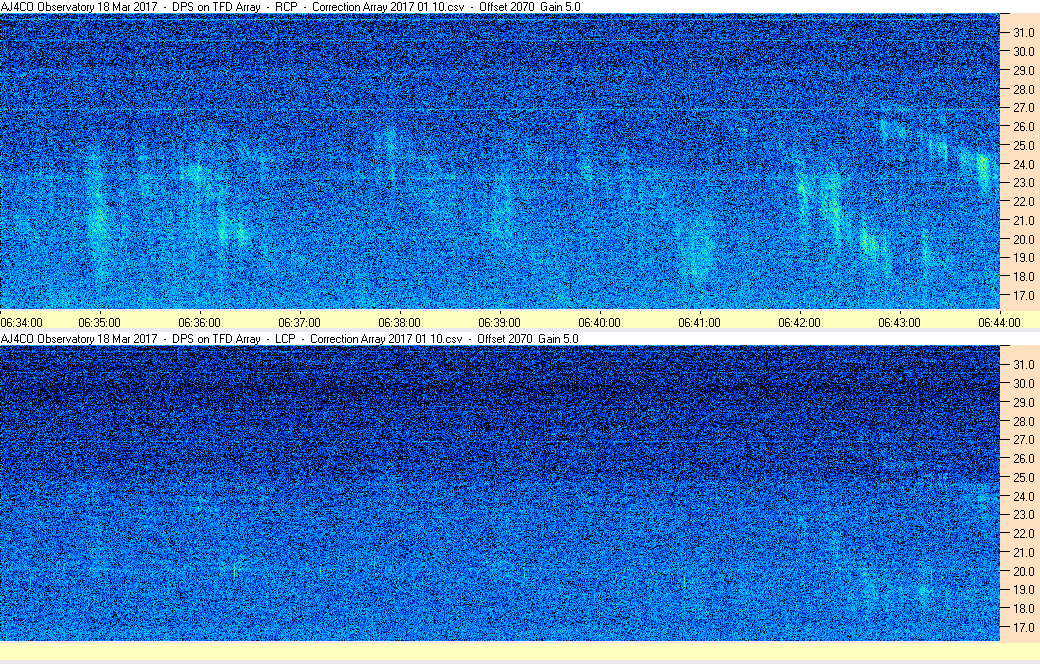The image size is (1040, 664).
Task: Click the 26.0 frequency label on RCP panel
Action: (1023, 126)
